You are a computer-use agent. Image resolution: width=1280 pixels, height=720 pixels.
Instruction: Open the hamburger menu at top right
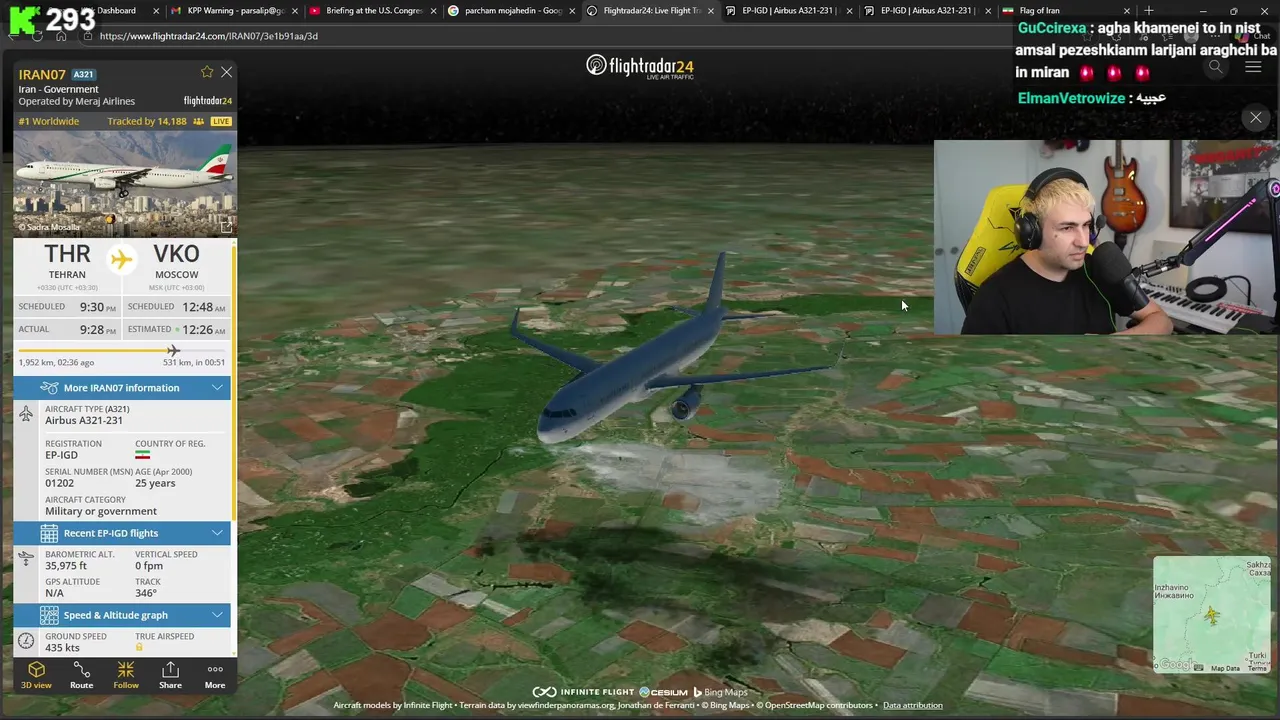(x=1253, y=67)
